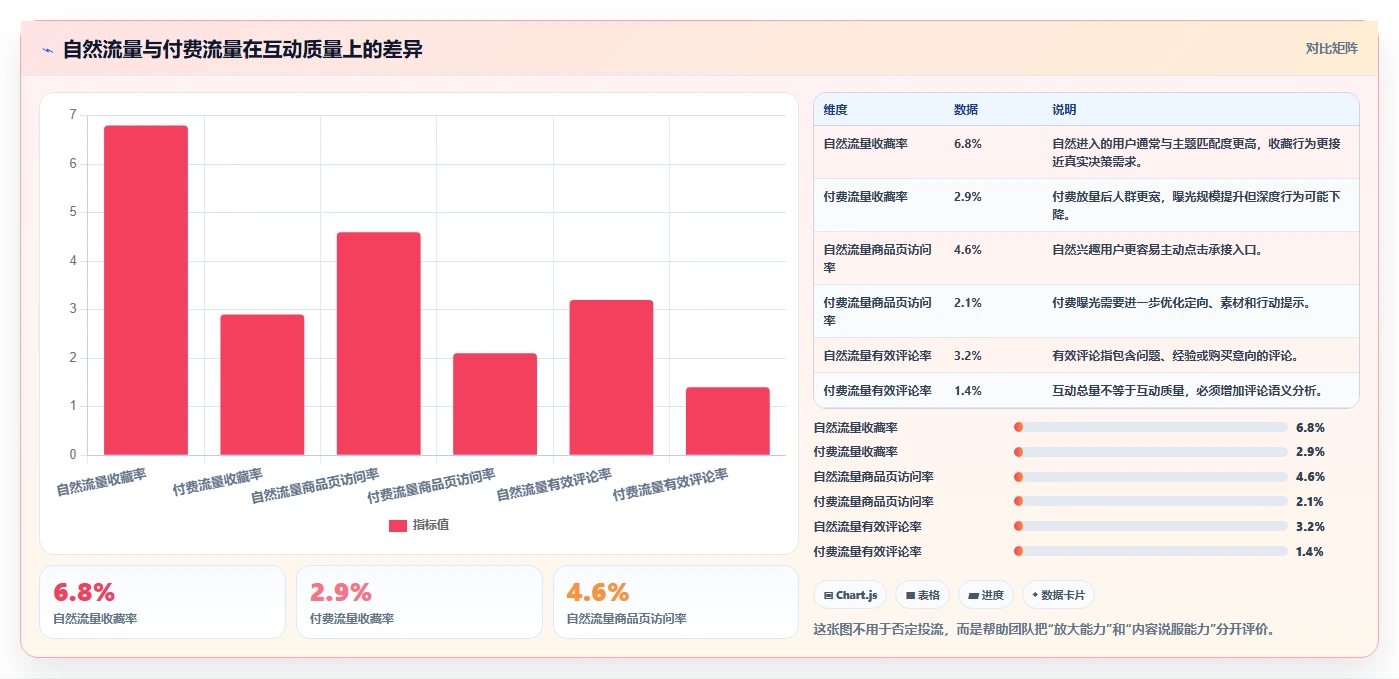The width and height of the screenshot is (1399, 679).
Task: Click the 付费流量收藏率 bar in chart
Action: (x=262, y=385)
